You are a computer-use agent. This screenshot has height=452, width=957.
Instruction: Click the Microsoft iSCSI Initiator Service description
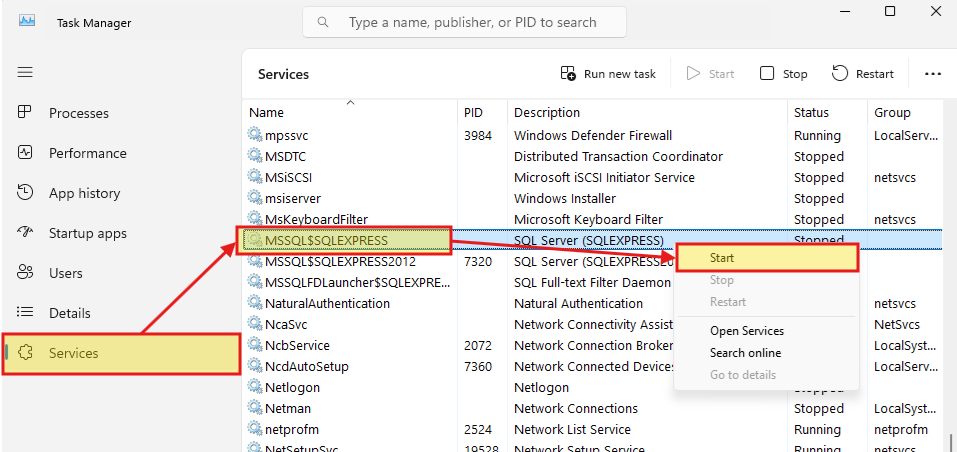(x=604, y=177)
